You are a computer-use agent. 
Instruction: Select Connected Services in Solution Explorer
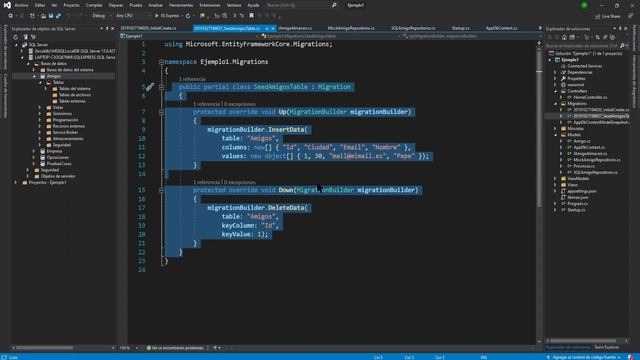584,66
